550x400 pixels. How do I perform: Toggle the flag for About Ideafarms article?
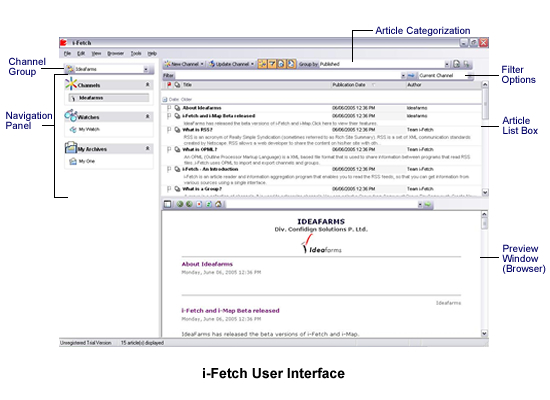[169, 108]
